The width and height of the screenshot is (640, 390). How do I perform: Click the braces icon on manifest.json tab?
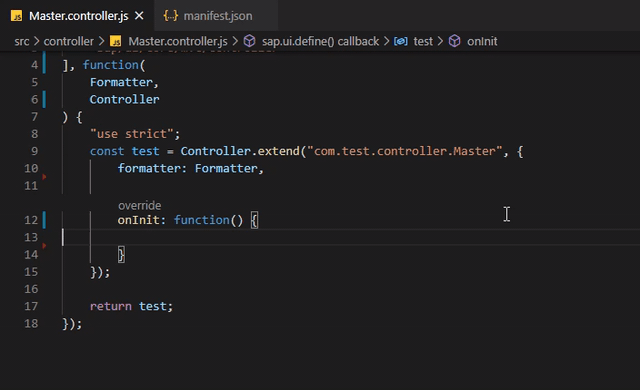pos(171,16)
